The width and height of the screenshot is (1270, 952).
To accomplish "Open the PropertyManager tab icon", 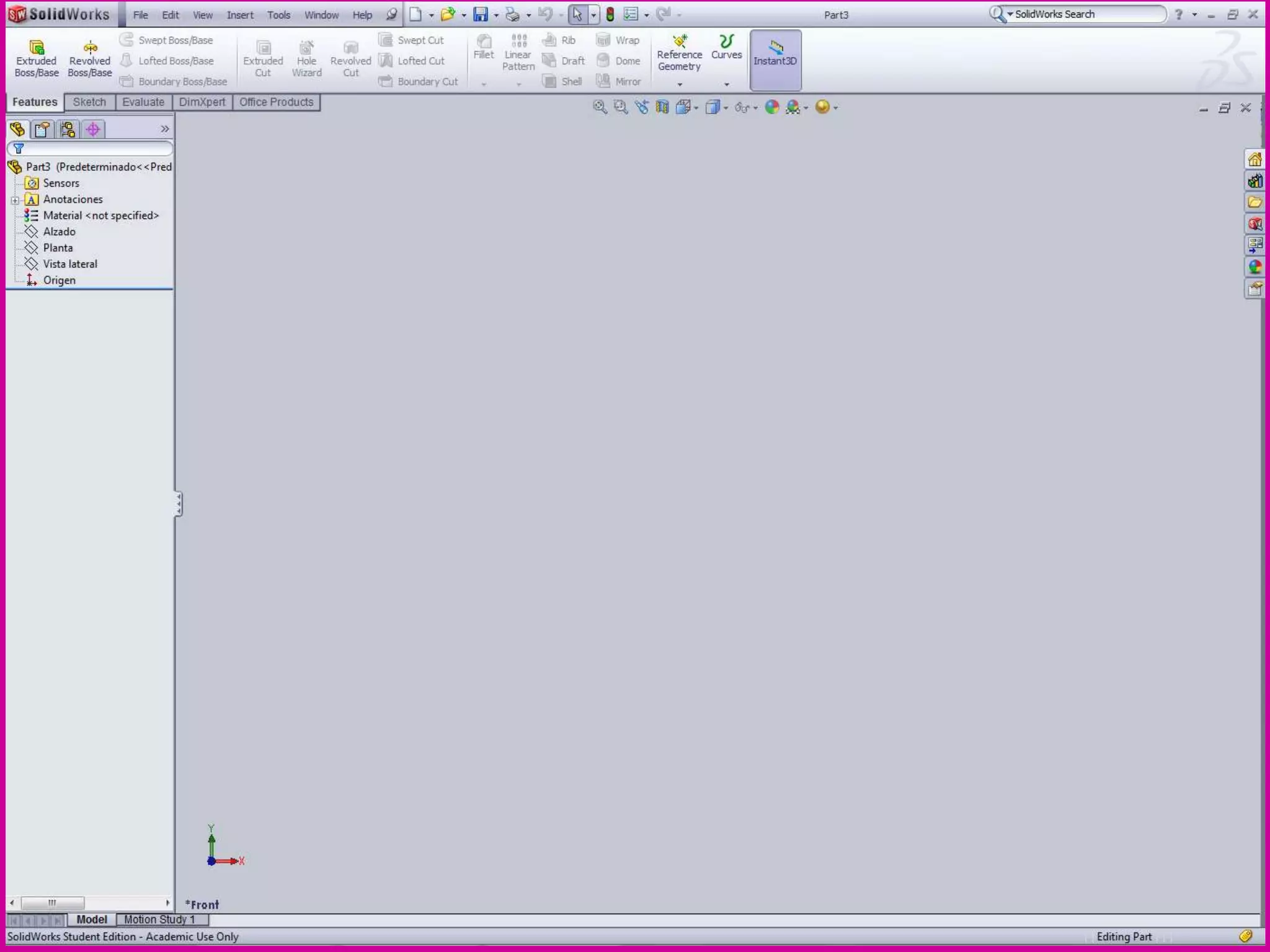I will [x=42, y=129].
